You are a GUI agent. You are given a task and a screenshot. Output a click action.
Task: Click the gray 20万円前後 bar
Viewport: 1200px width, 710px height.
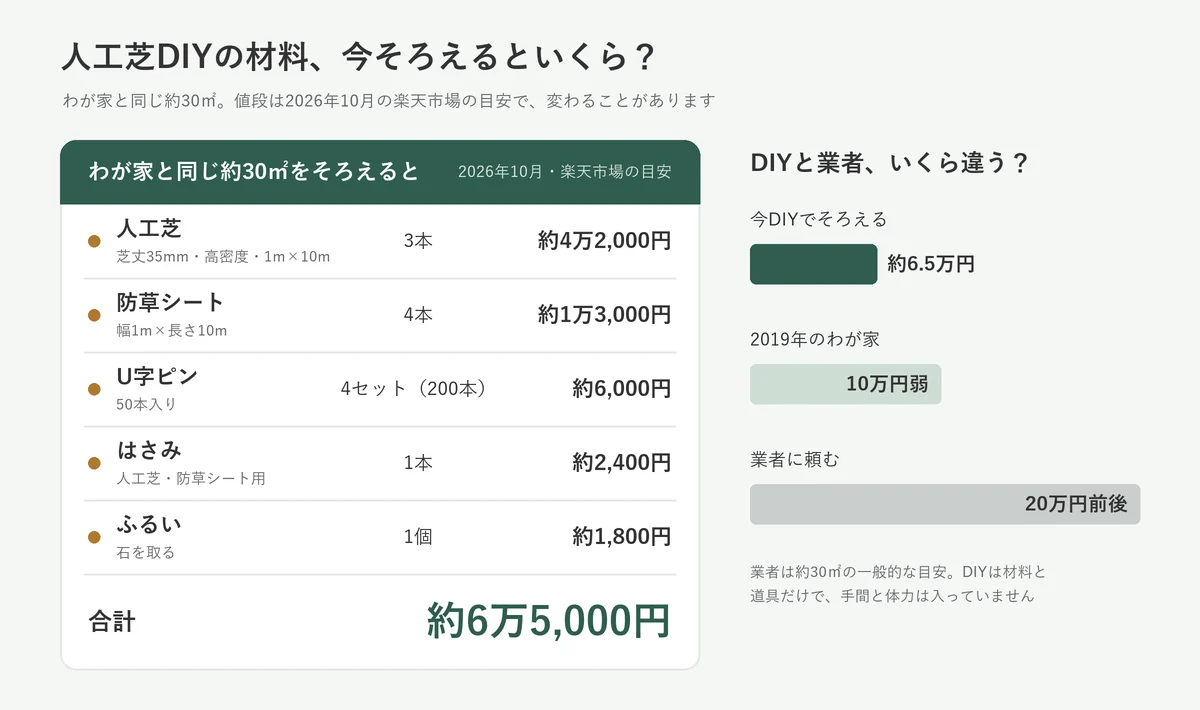945,504
